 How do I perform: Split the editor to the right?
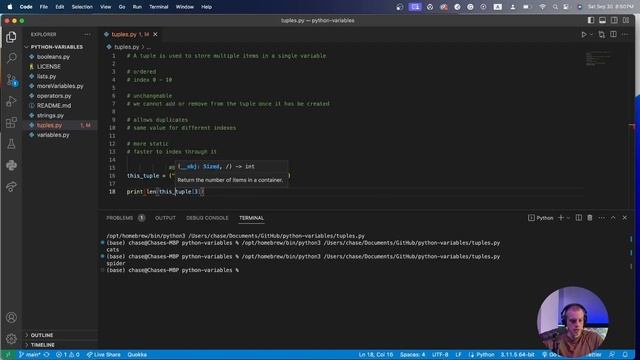click(x=613, y=35)
